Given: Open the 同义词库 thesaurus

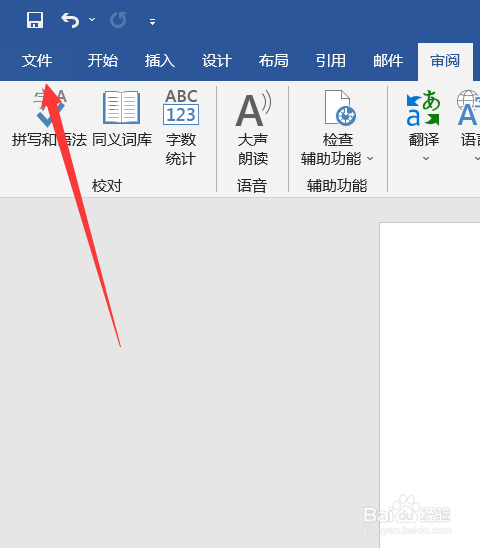Looking at the screenshot, I should click(122, 119).
